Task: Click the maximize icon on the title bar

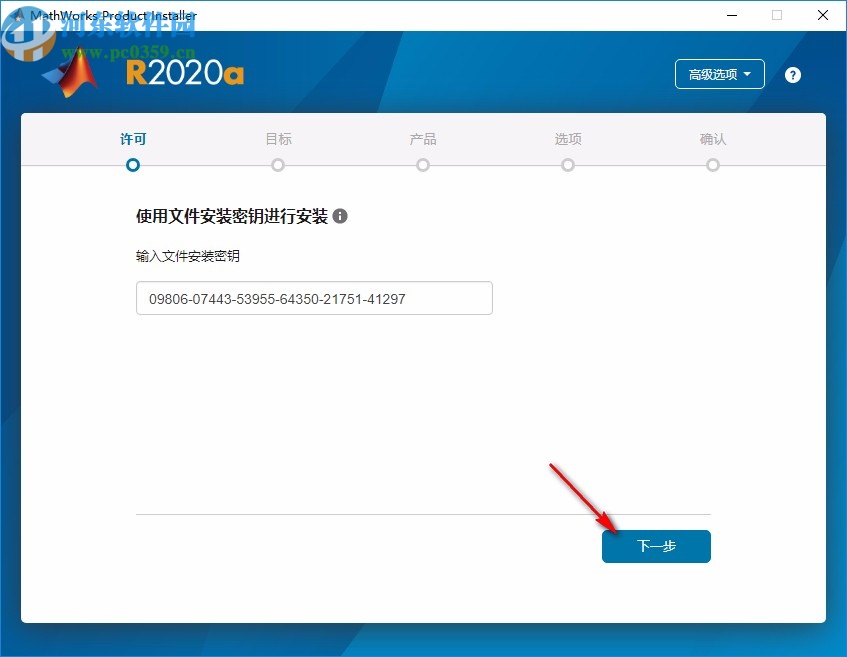Action: pos(777,15)
